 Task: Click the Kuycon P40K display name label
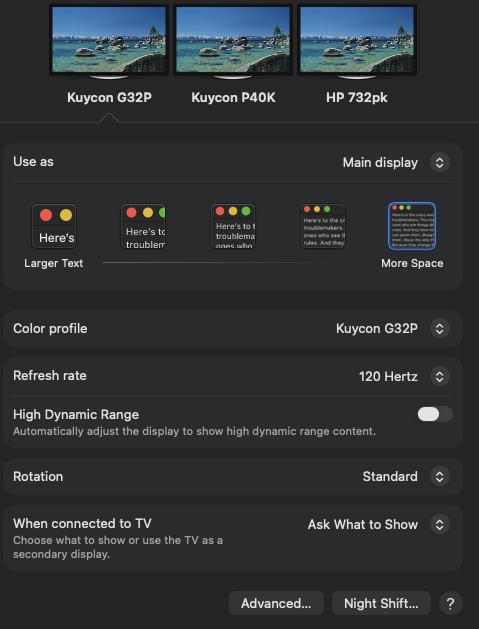click(233, 97)
